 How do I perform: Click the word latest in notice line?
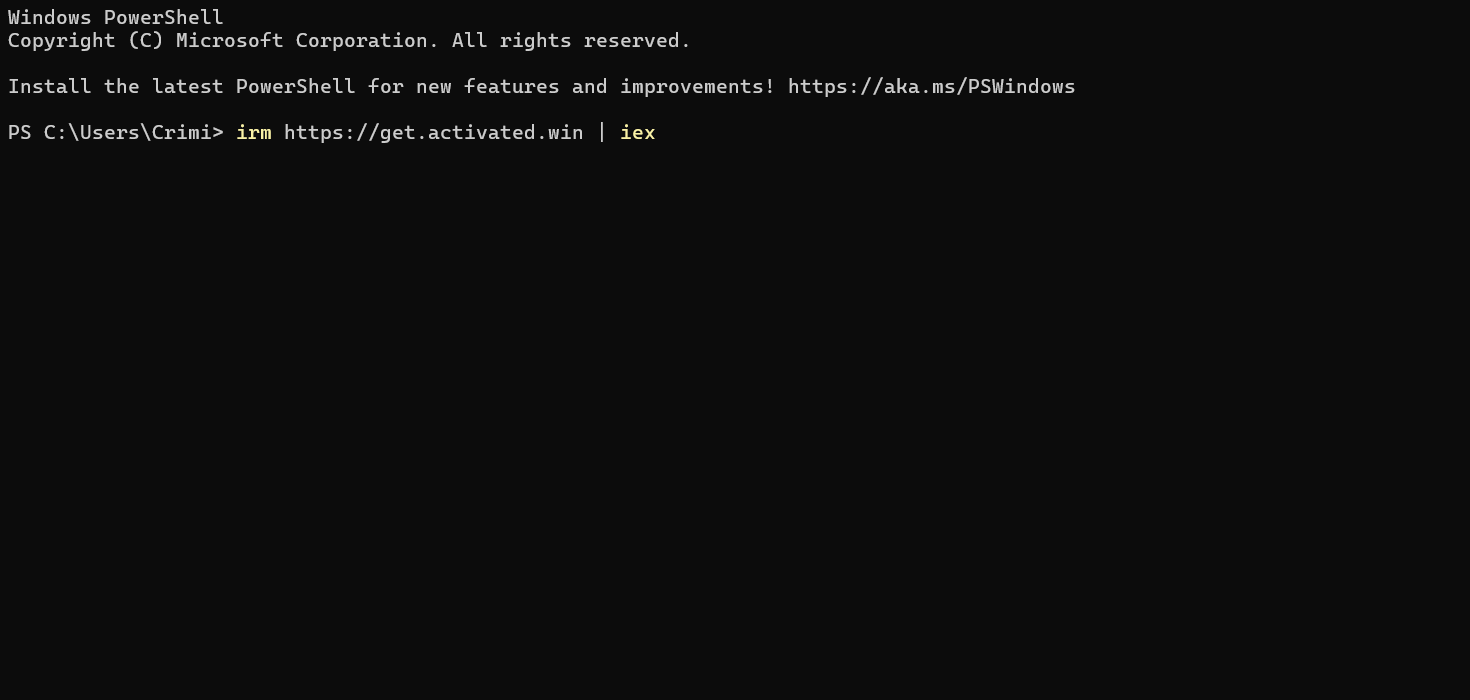point(188,86)
